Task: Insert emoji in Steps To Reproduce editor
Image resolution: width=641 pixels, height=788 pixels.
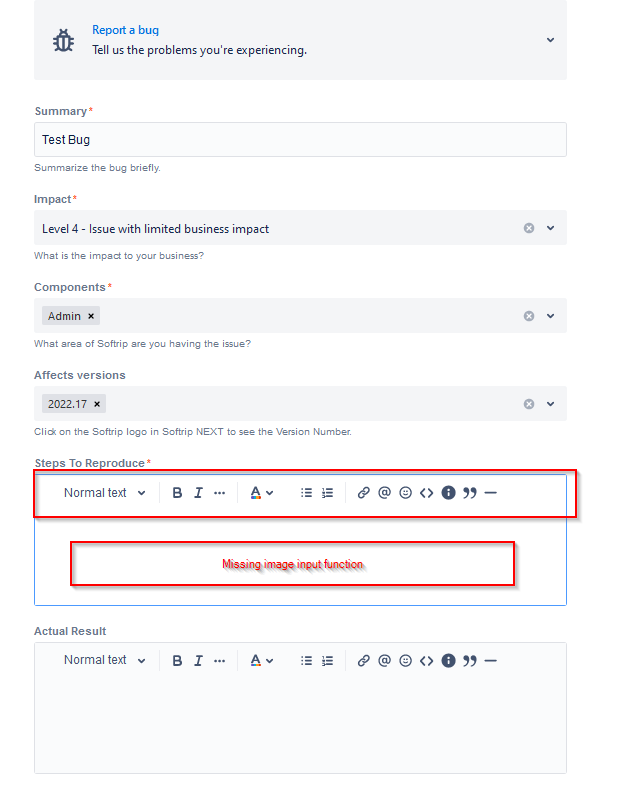Action: pyautogui.click(x=406, y=493)
